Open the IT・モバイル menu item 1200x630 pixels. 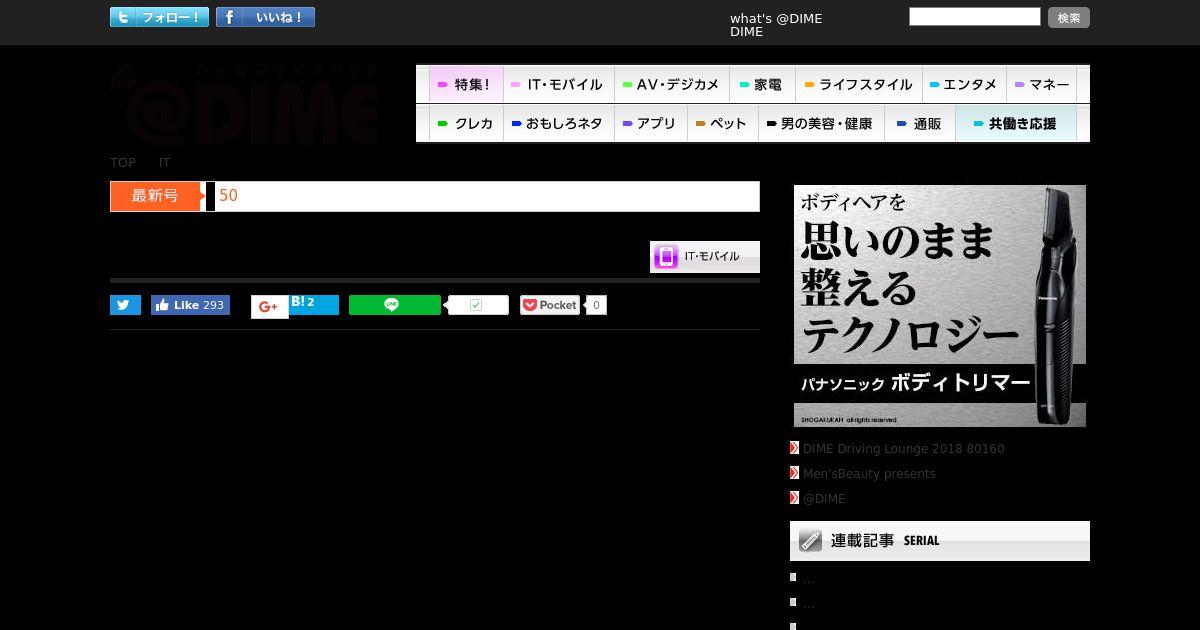pyautogui.click(x=558, y=84)
